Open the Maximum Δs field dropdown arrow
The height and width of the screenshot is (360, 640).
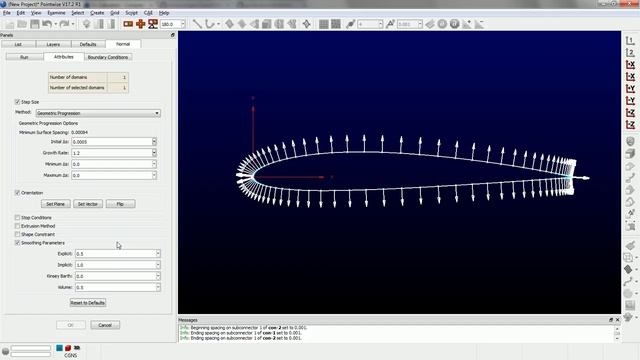(154, 175)
